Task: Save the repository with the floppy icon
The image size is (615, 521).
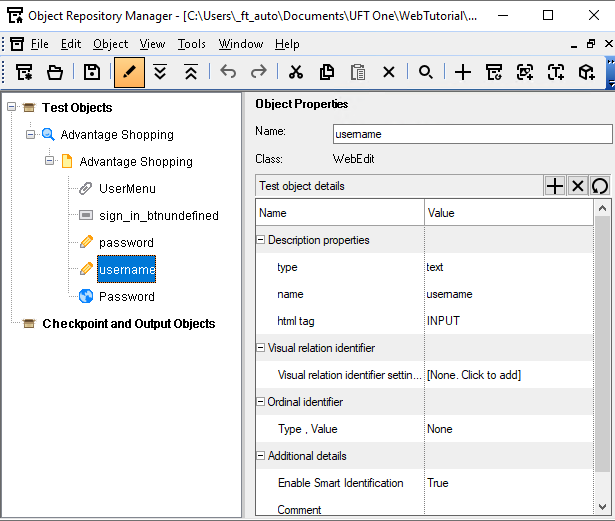Action: 92,72
